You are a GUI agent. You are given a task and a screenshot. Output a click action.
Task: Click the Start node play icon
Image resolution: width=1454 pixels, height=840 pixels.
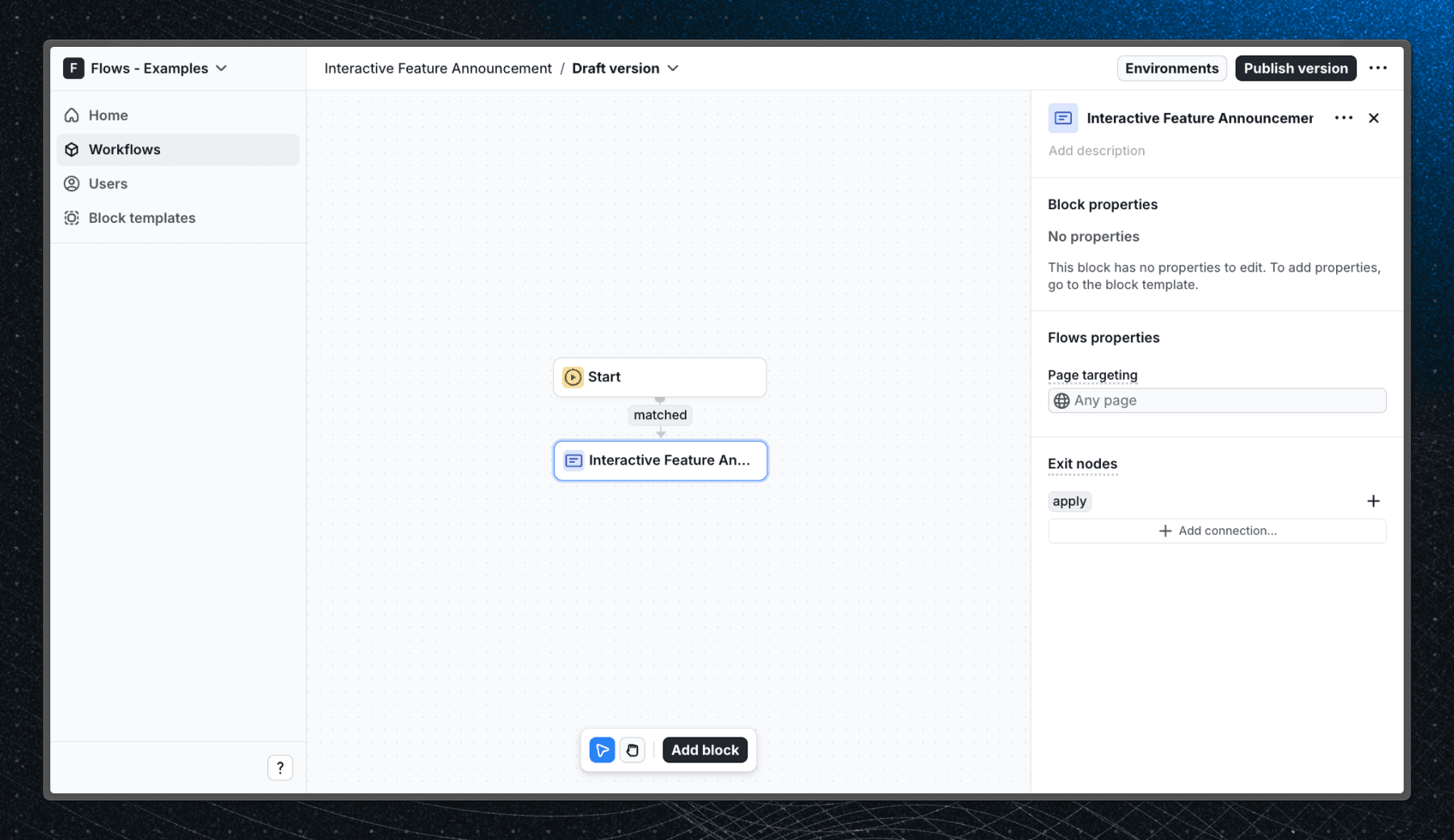pos(573,376)
